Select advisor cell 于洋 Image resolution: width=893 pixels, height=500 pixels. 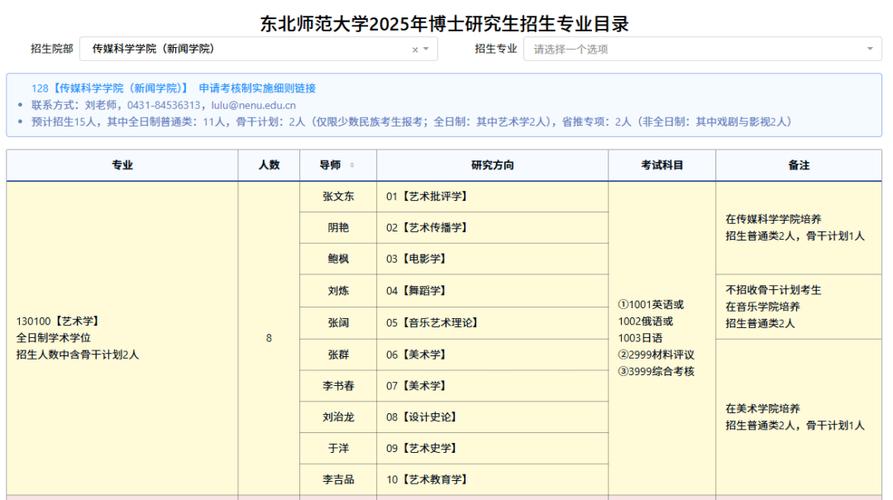click(x=338, y=449)
